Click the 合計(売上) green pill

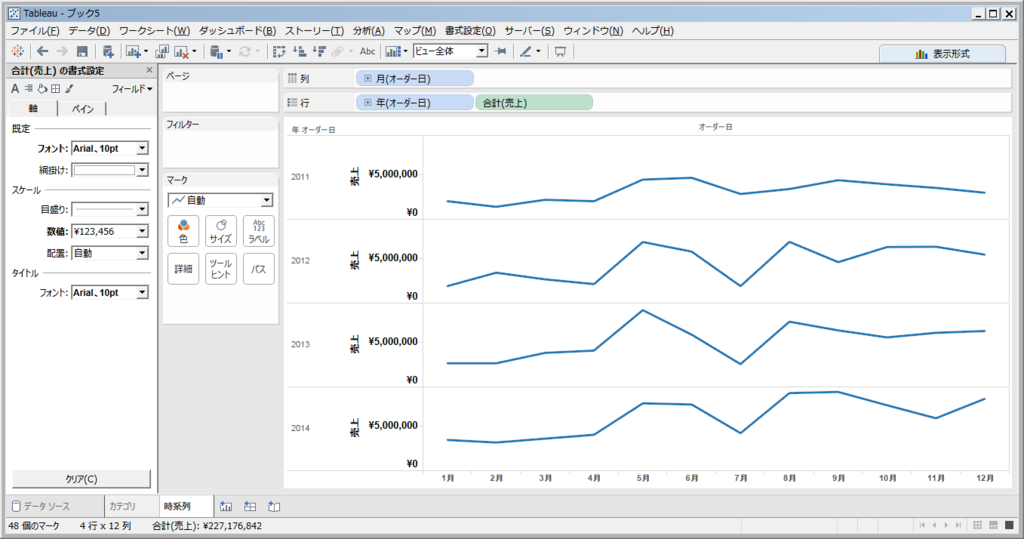(534, 103)
